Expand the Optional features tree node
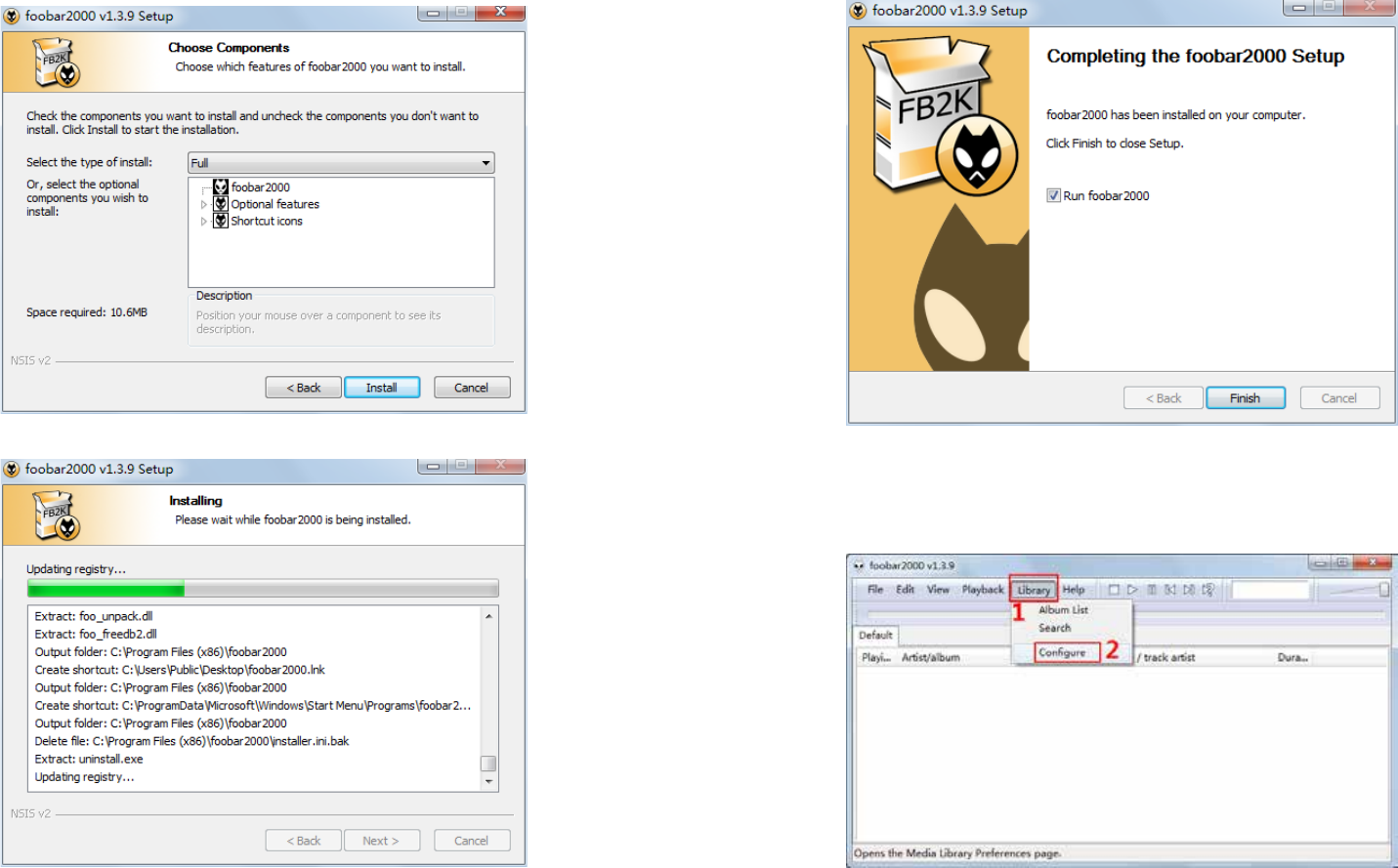The image size is (1398, 868). 204,205
